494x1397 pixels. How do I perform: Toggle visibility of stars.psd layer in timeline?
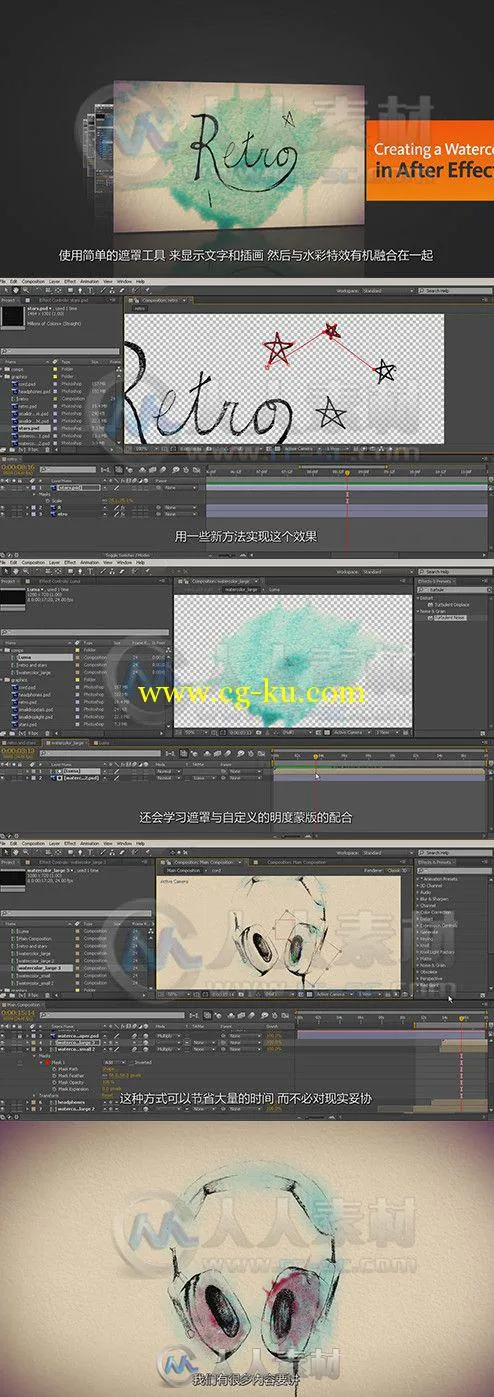(3, 487)
